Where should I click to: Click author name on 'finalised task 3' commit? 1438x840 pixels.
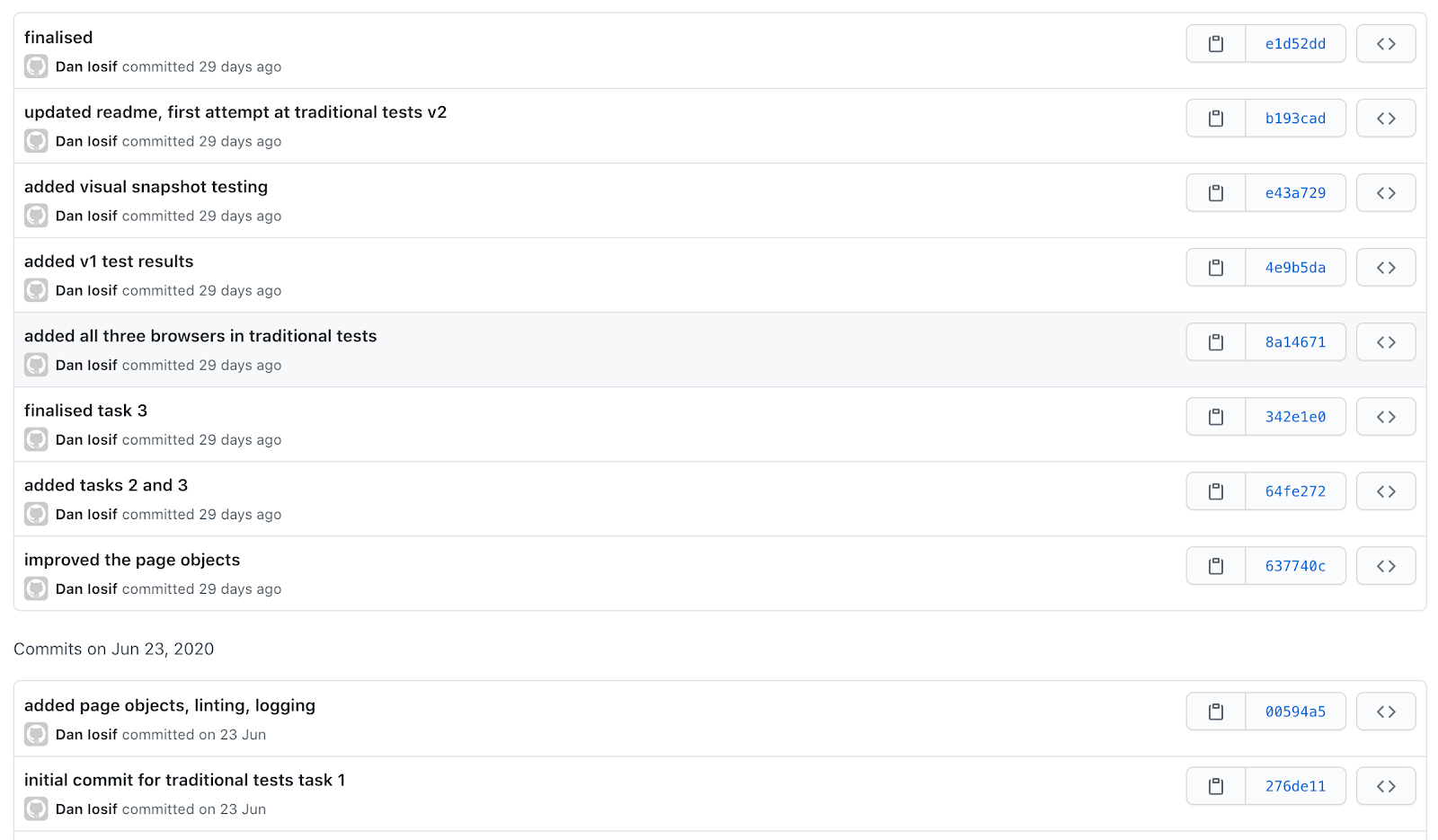pos(86,439)
